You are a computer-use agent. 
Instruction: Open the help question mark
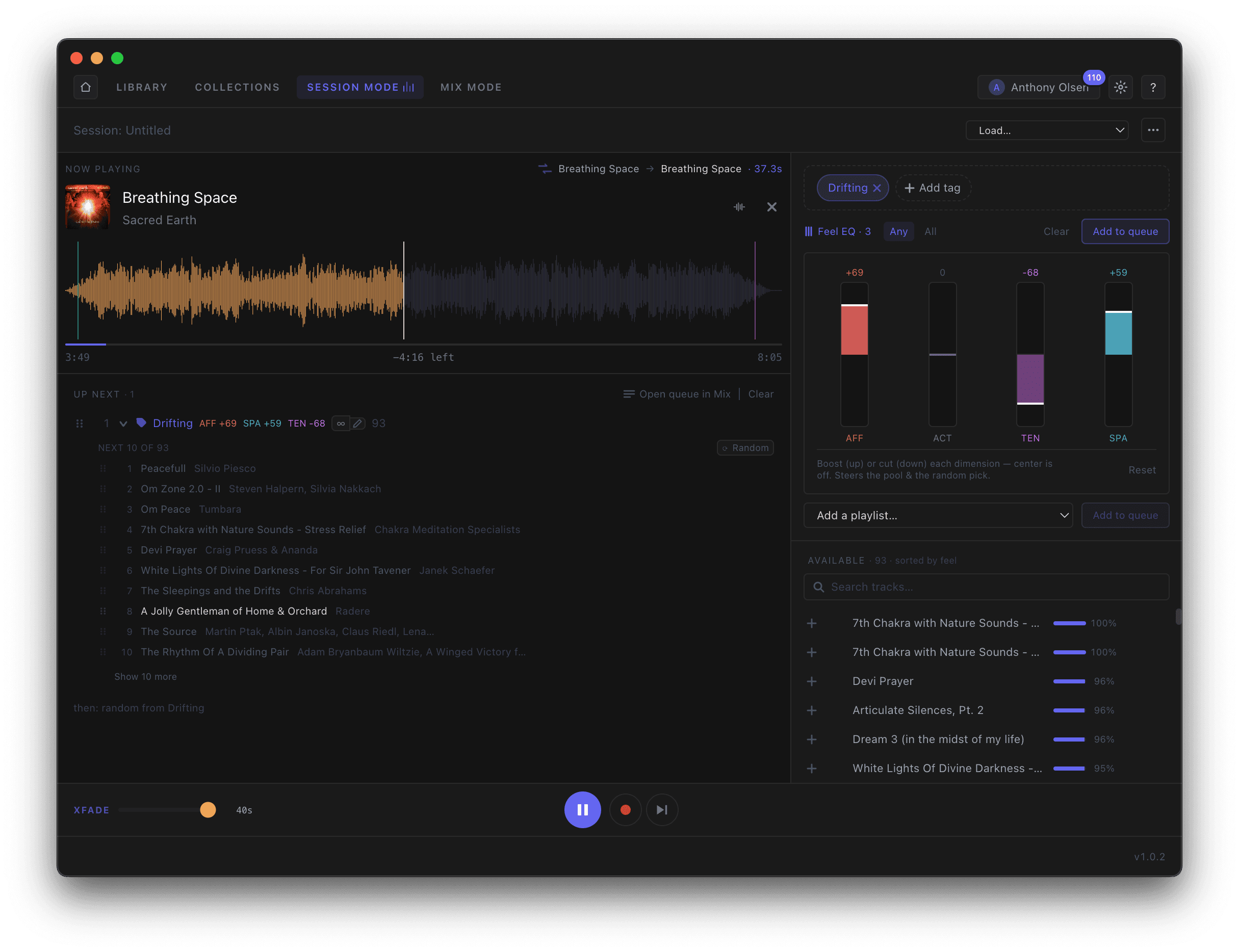click(1152, 87)
